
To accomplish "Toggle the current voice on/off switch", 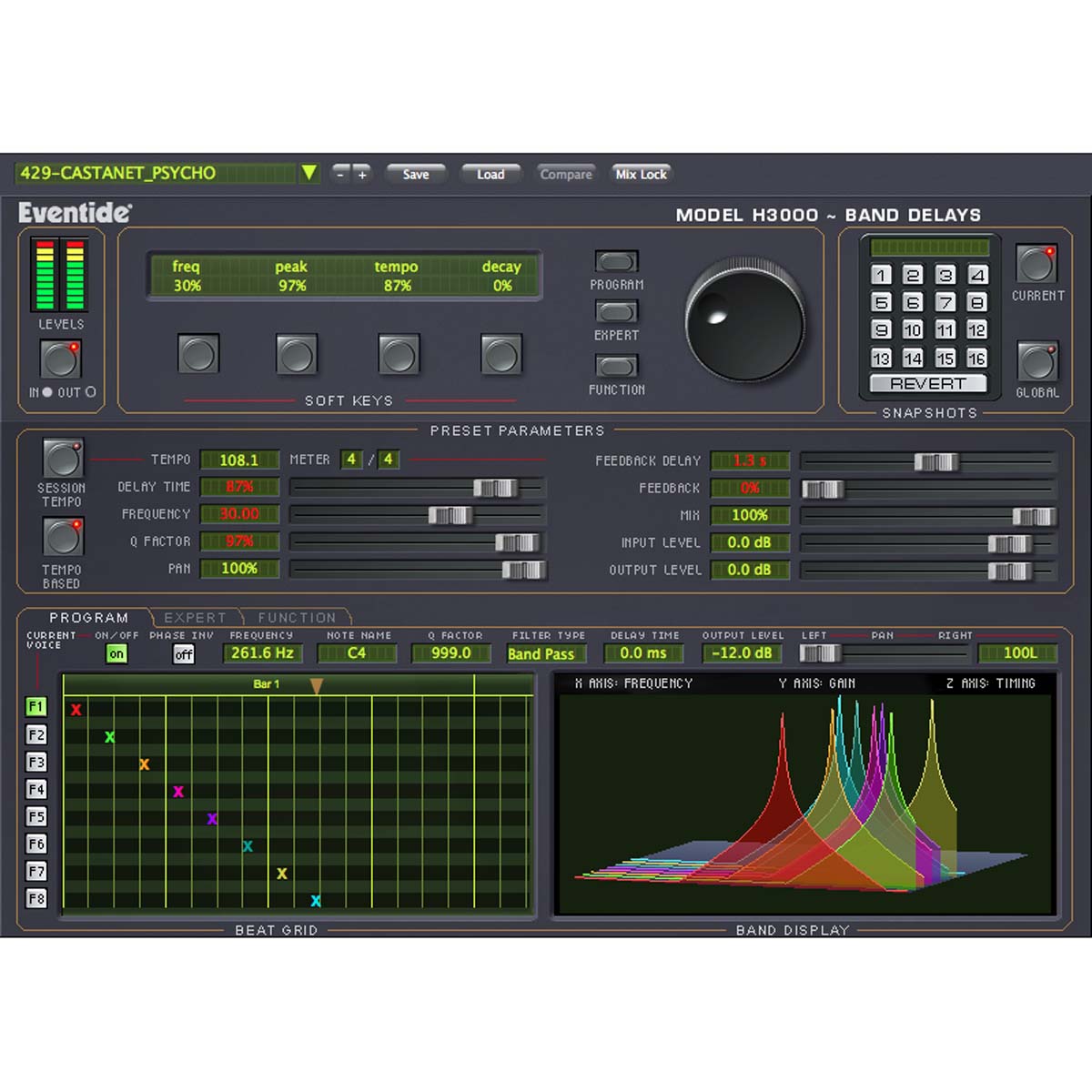I will (117, 653).
